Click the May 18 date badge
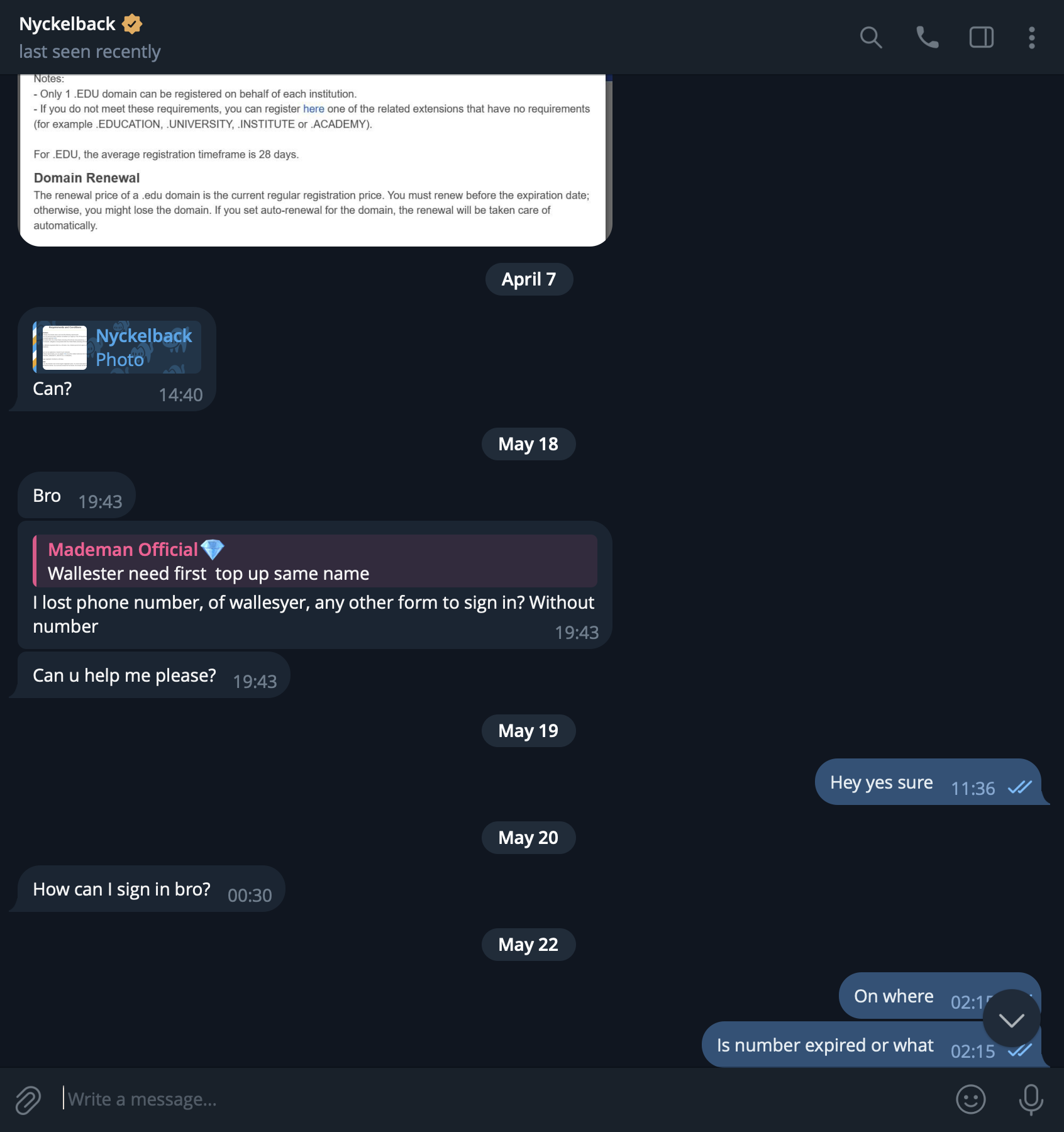 point(528,444)
